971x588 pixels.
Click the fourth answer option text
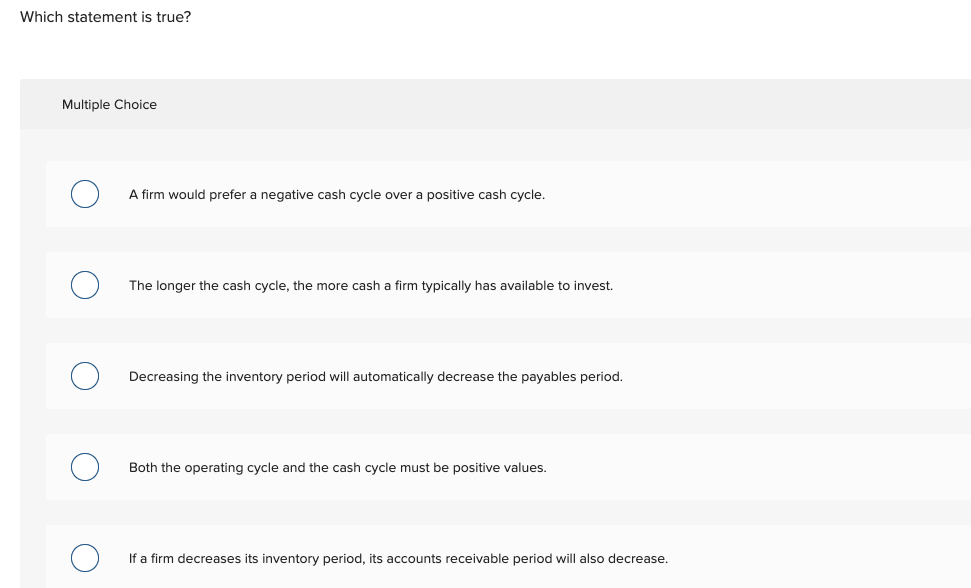(x=338, y=467)
